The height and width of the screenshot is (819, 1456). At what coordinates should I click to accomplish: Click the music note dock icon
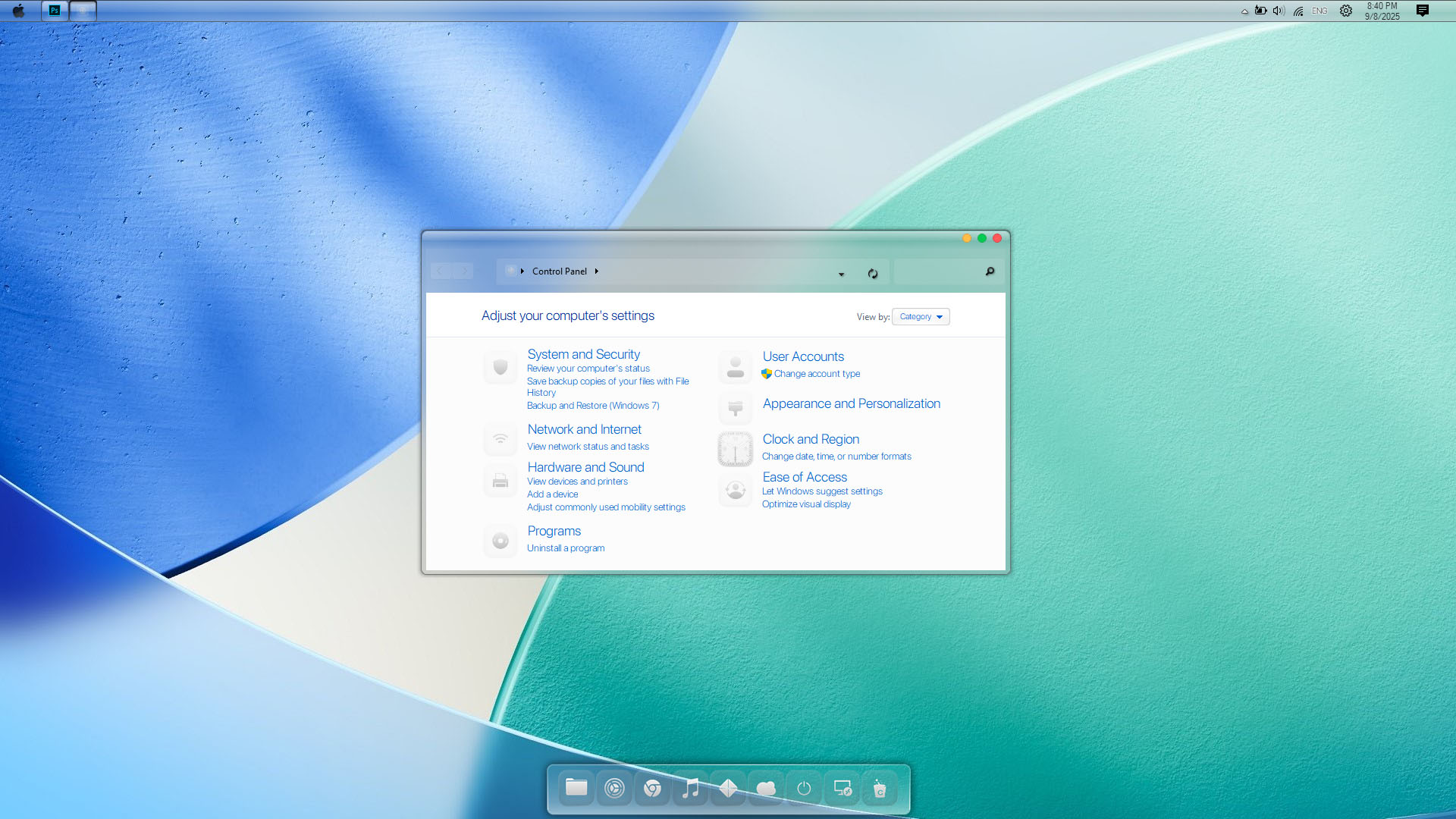pyautogui.click(x=690, y=789)
